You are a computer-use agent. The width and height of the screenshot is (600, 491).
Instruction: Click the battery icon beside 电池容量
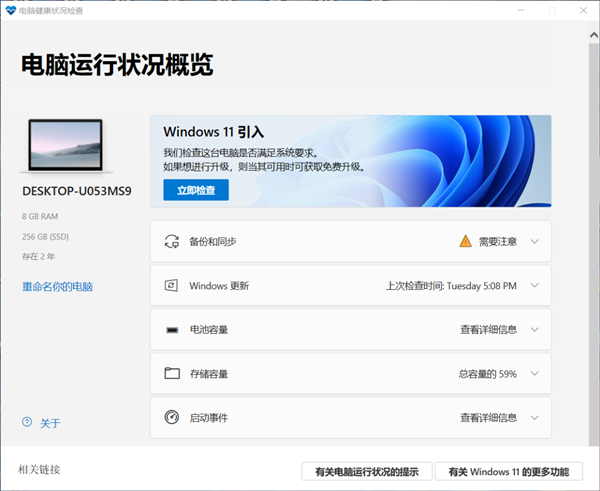point(172,330)
